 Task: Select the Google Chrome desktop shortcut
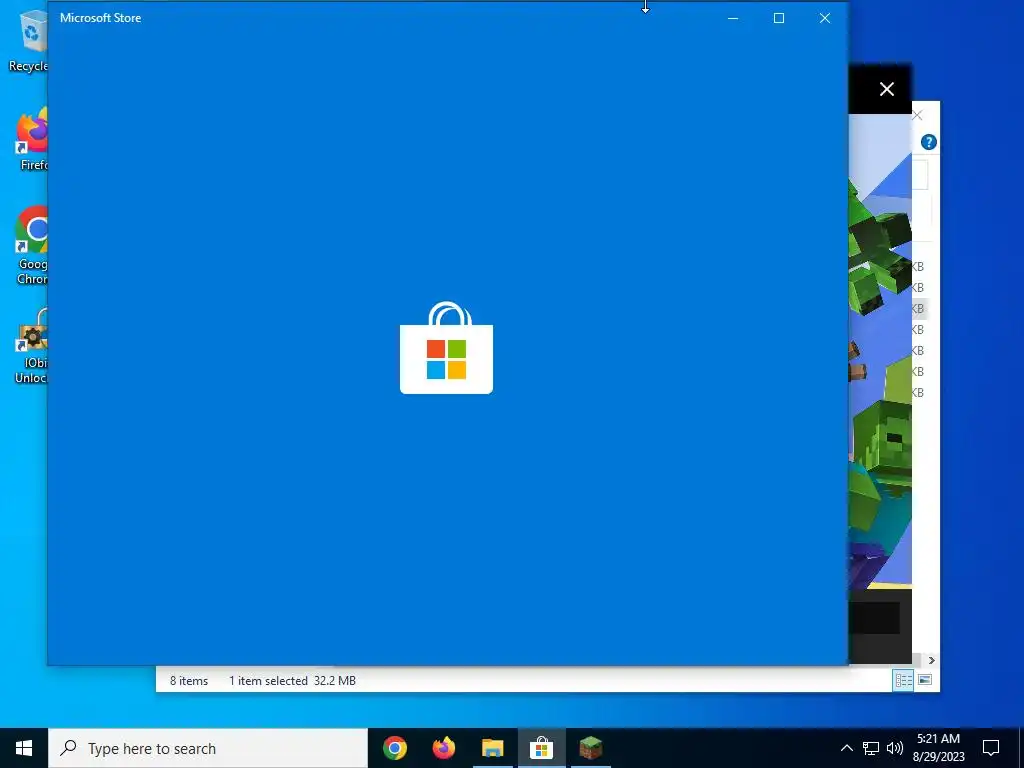(x=31, y=246)
